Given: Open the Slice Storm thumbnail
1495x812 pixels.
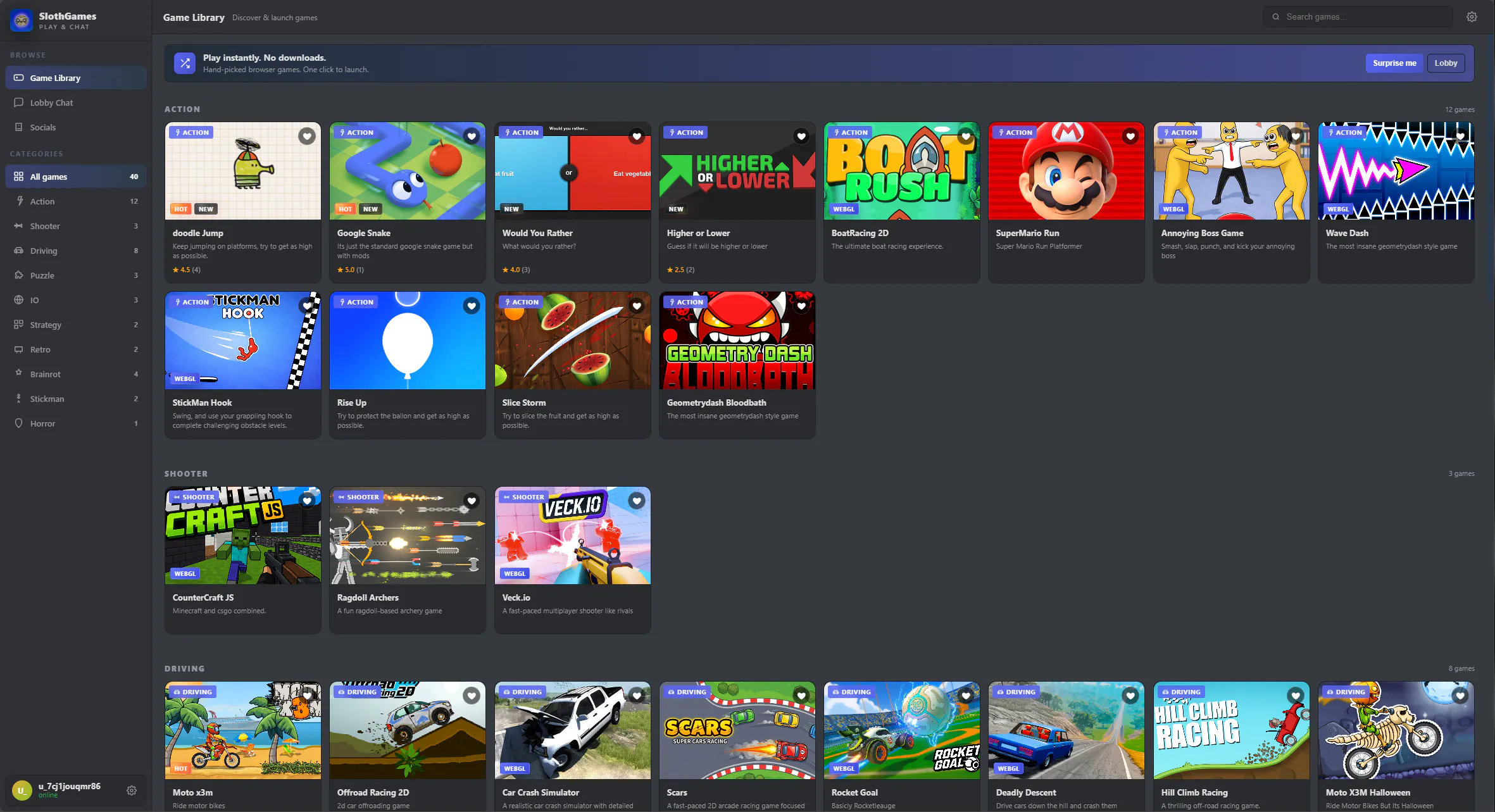Looking at the screenshot, I should 573,340.
